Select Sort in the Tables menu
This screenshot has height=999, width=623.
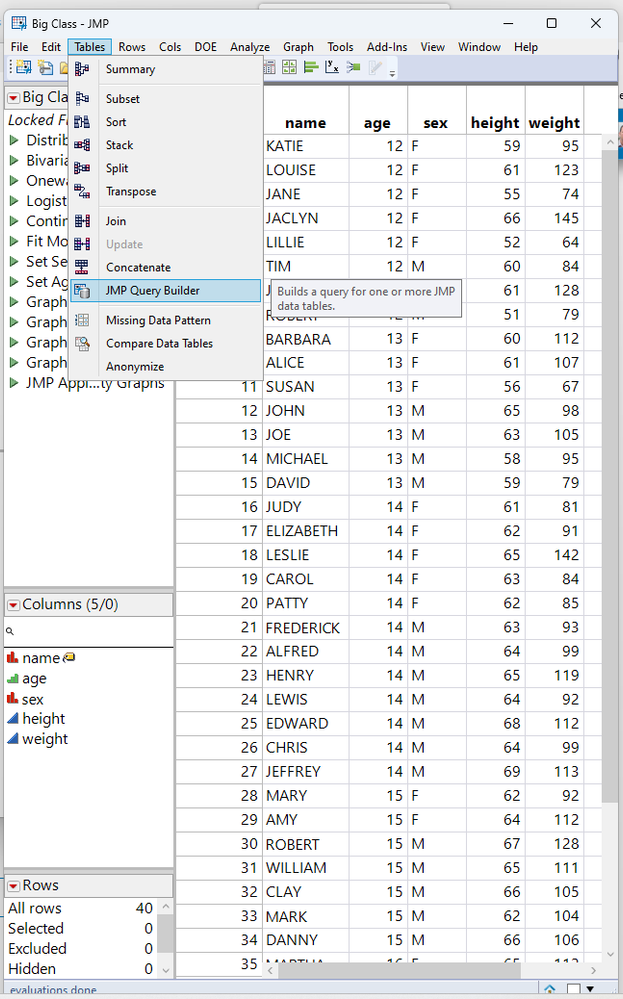point(166,122)
